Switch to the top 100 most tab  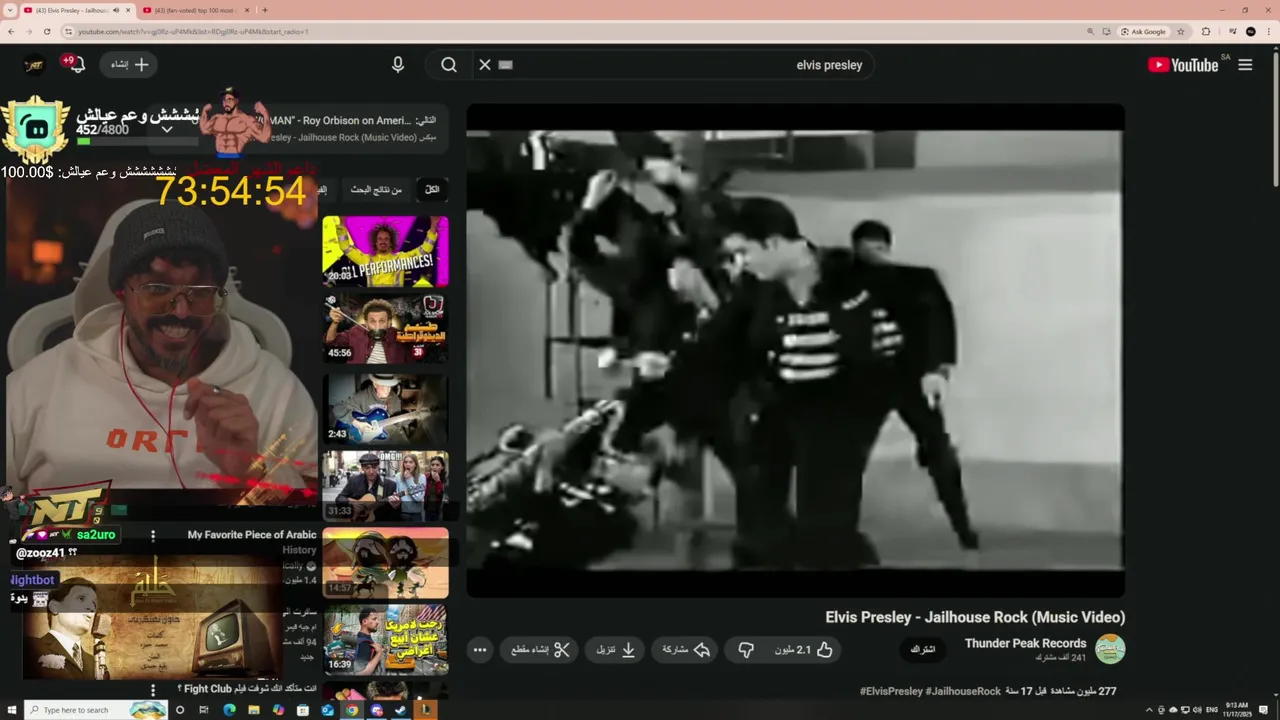coord(195,10)
